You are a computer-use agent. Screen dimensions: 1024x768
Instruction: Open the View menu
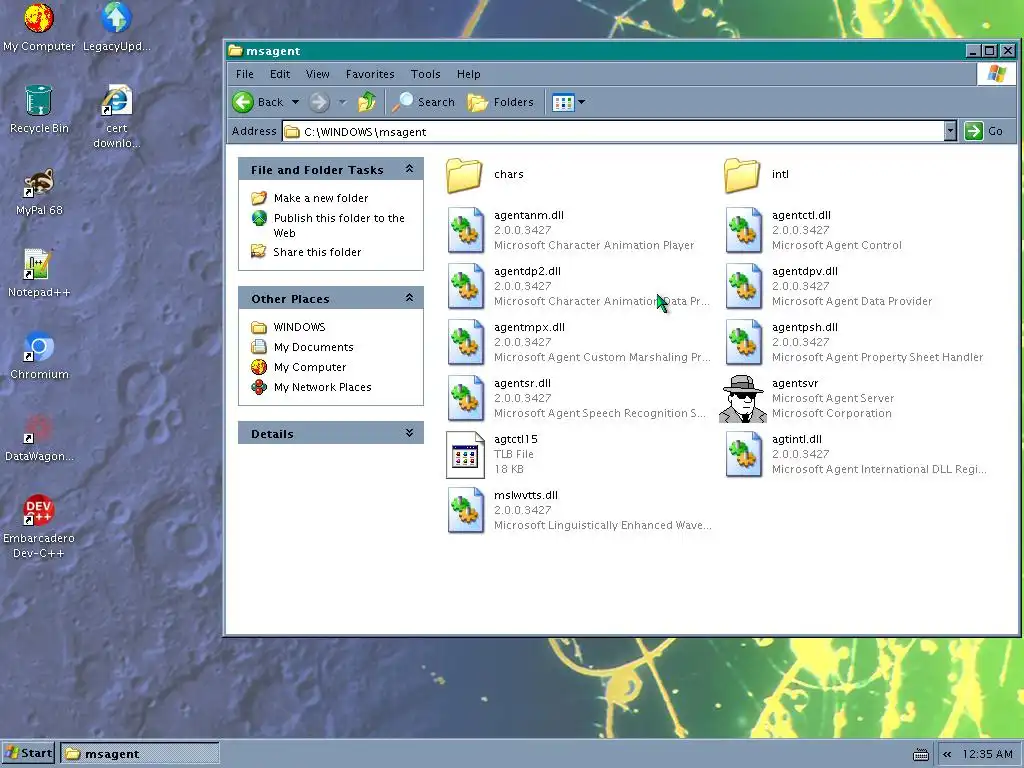[317, 74]
